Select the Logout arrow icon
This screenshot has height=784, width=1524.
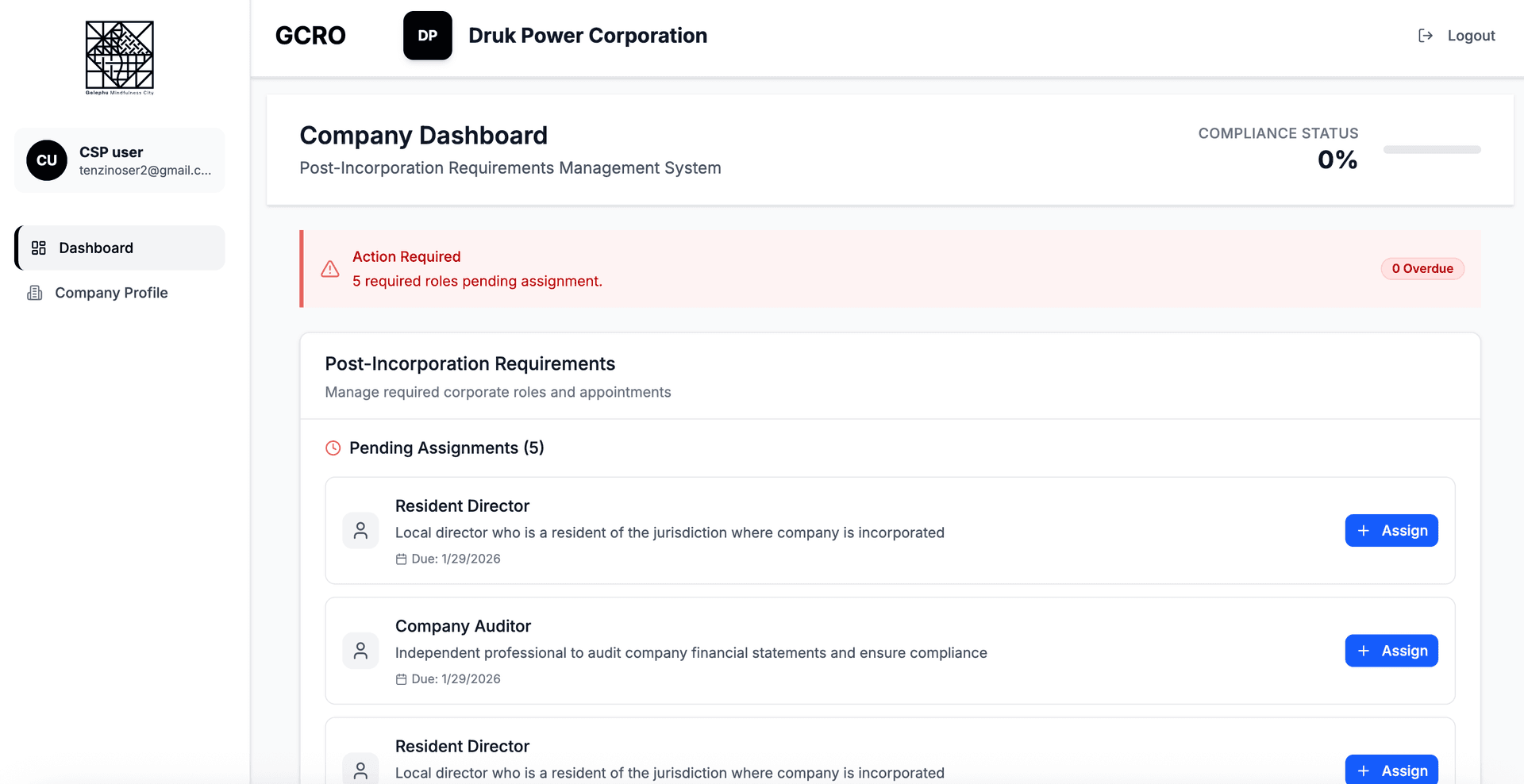(1426, 35)
